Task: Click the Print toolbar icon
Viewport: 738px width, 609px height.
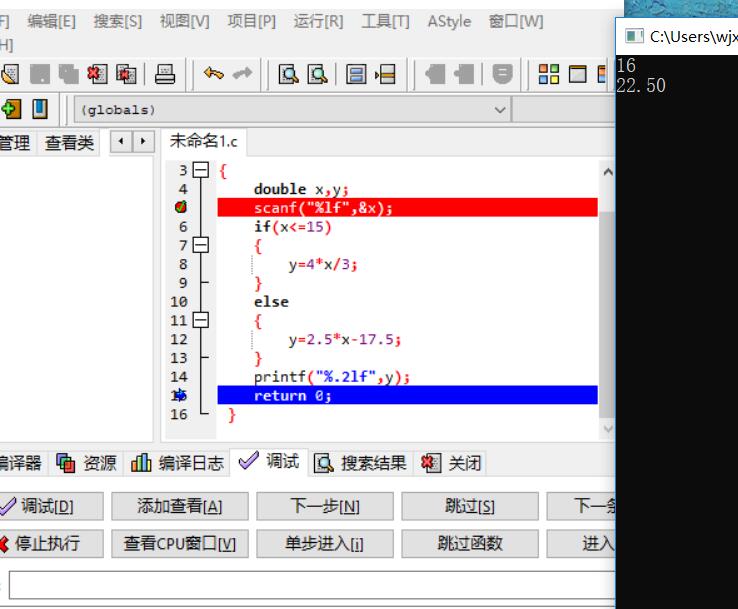Action: tap(165, 74)
